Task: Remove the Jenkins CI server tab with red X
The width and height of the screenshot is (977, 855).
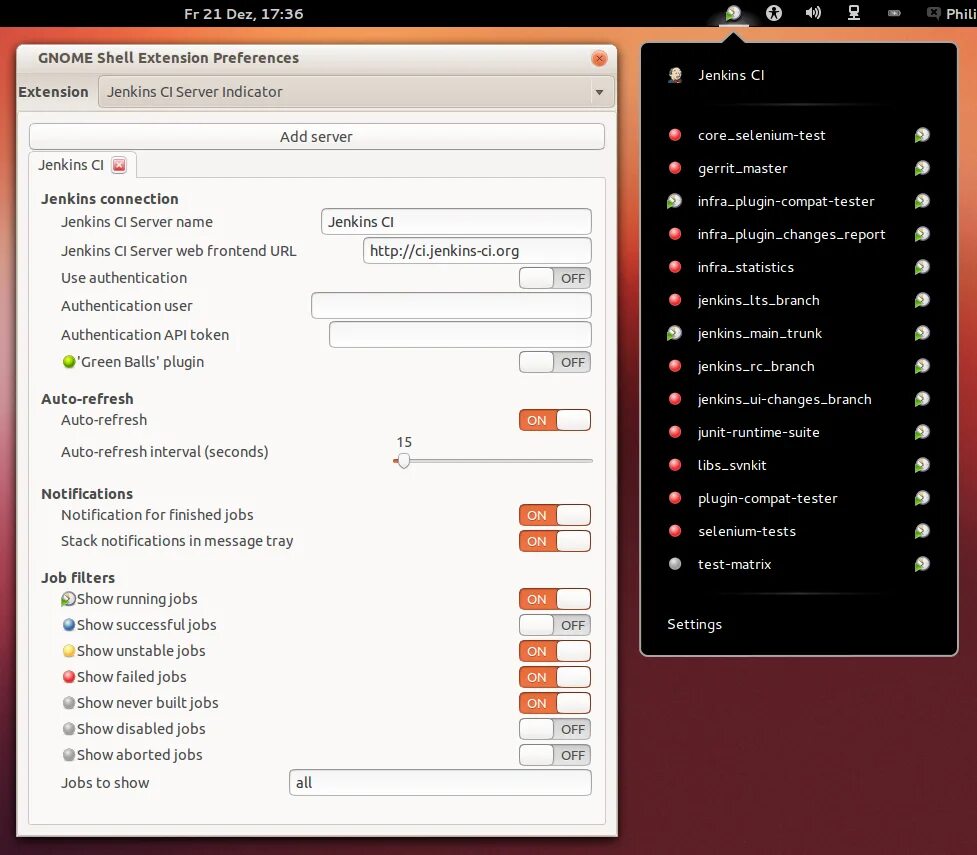Action: tap(119, 165)
